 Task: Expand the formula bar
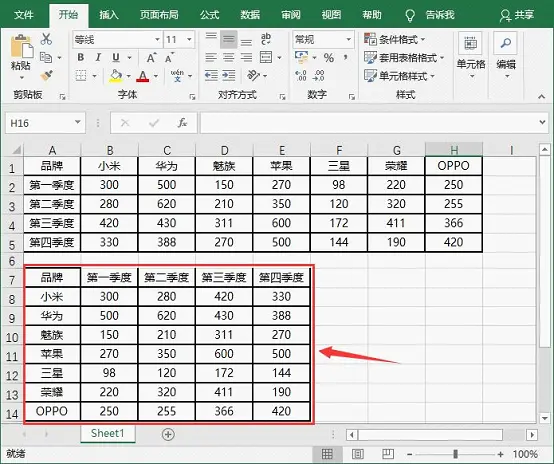click(542, 122)
